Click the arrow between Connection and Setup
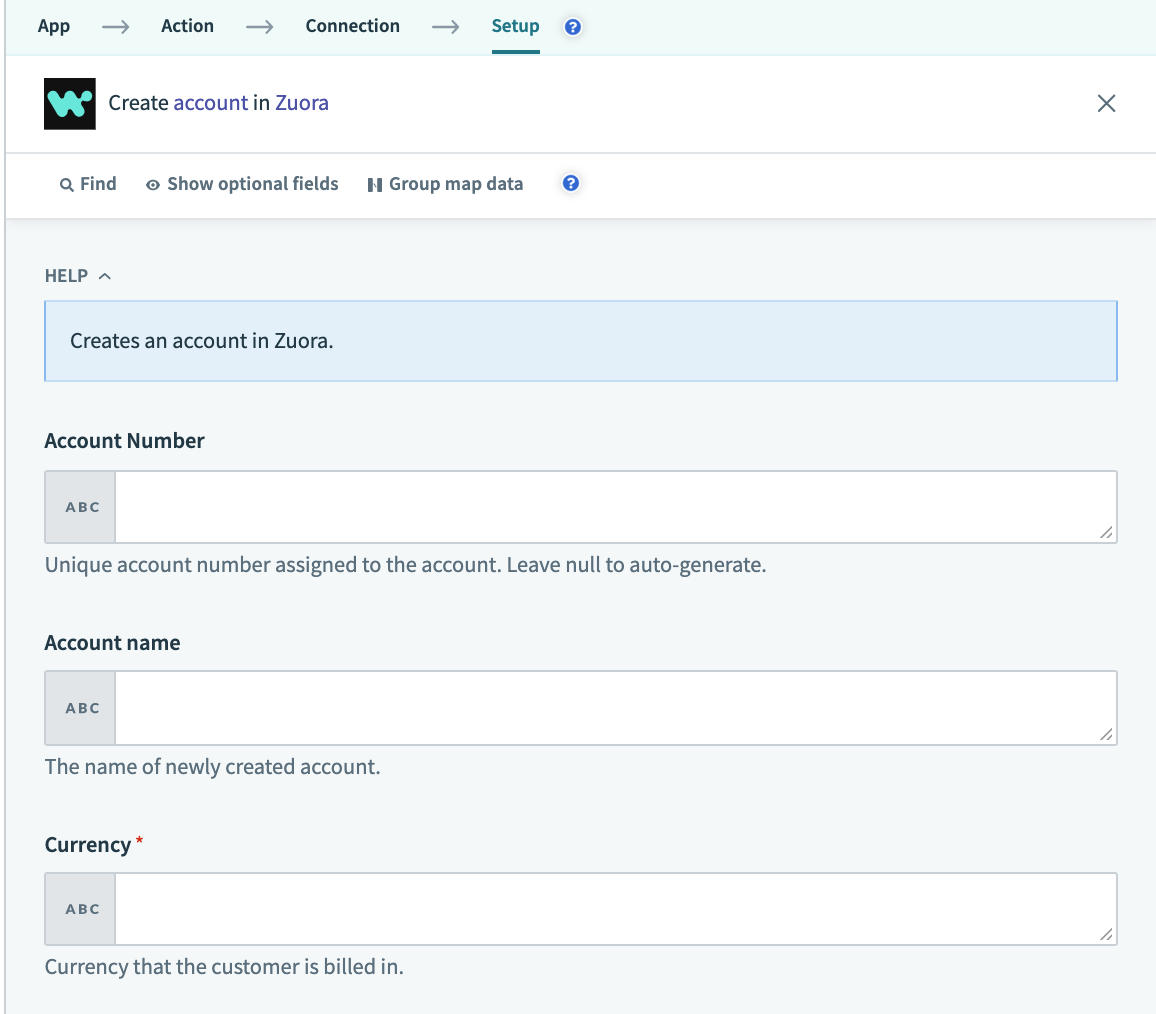1156x1014 pixels. tap(444, 27)
